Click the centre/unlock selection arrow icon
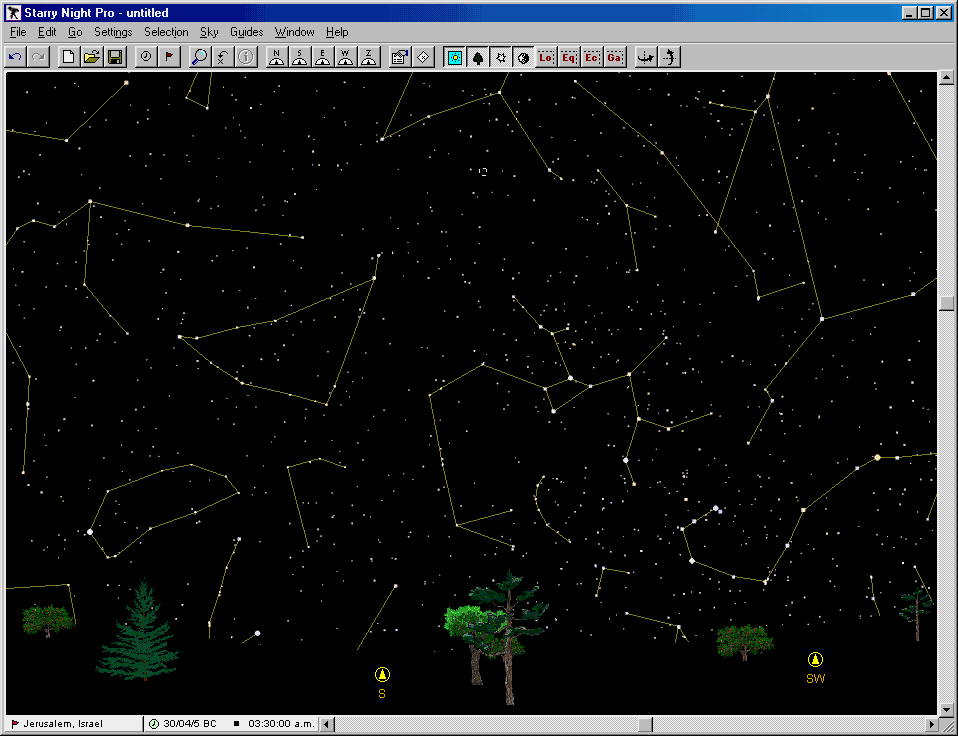This screenshot has height=736, width=958. (222, 57)
